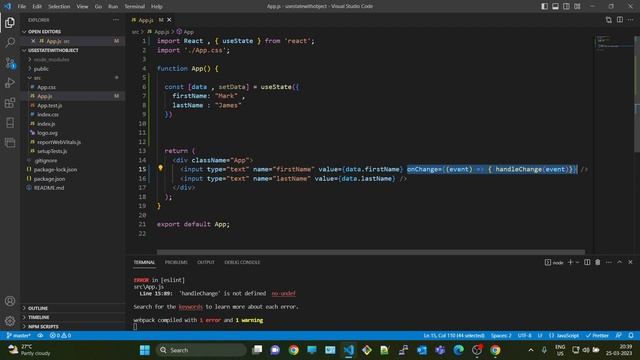Open package.json in the file tree
Screen dimensions: 640x360
49,179
